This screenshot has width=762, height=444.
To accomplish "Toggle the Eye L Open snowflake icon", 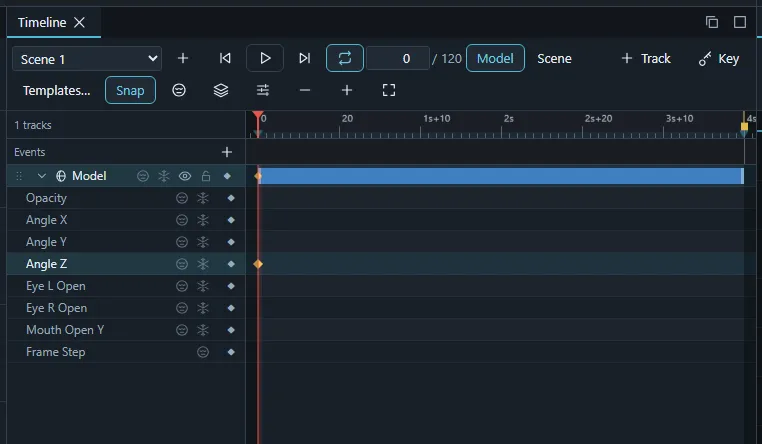I will click(x=203, y=286).
